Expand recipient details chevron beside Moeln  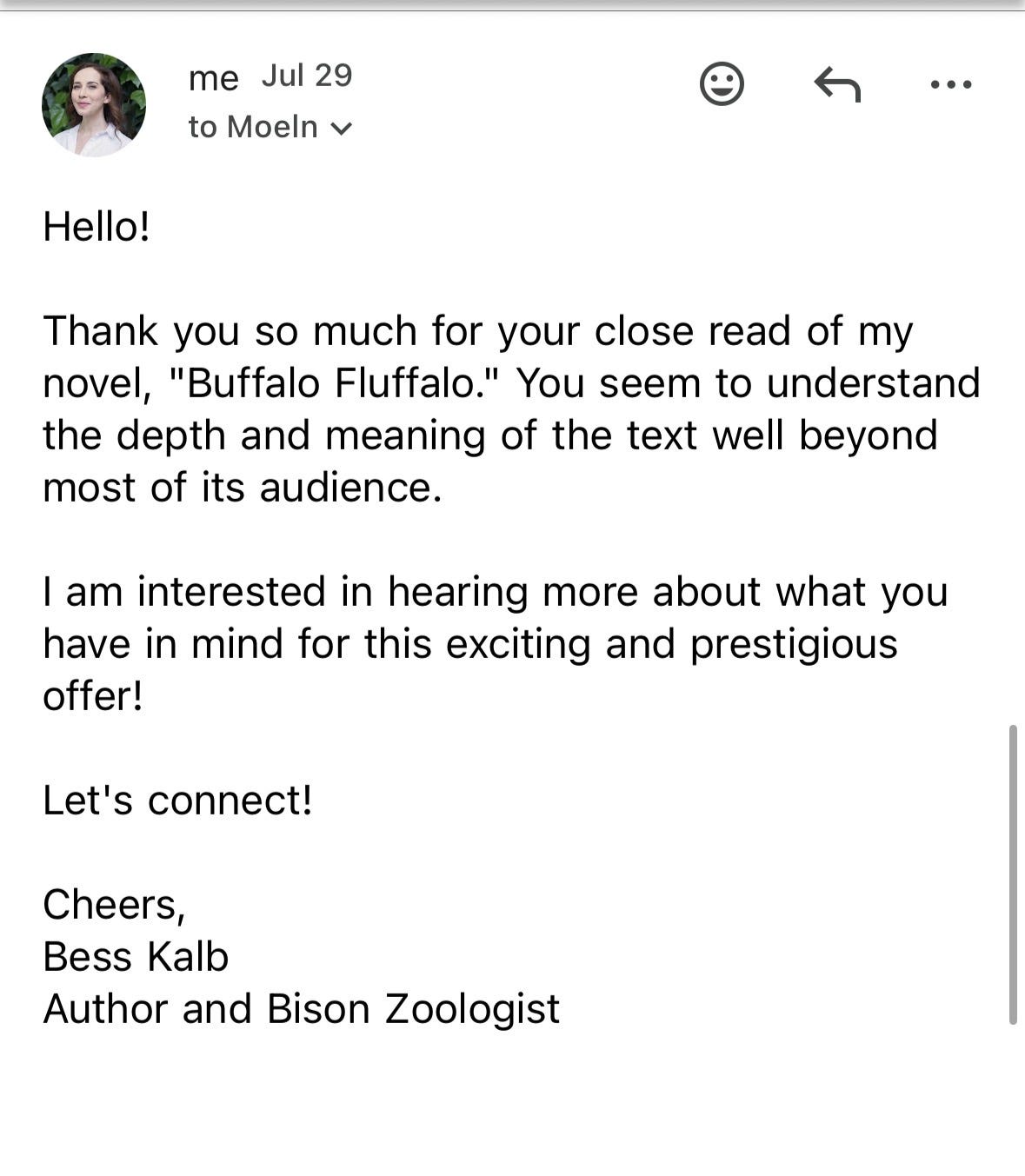coord(342,130)
